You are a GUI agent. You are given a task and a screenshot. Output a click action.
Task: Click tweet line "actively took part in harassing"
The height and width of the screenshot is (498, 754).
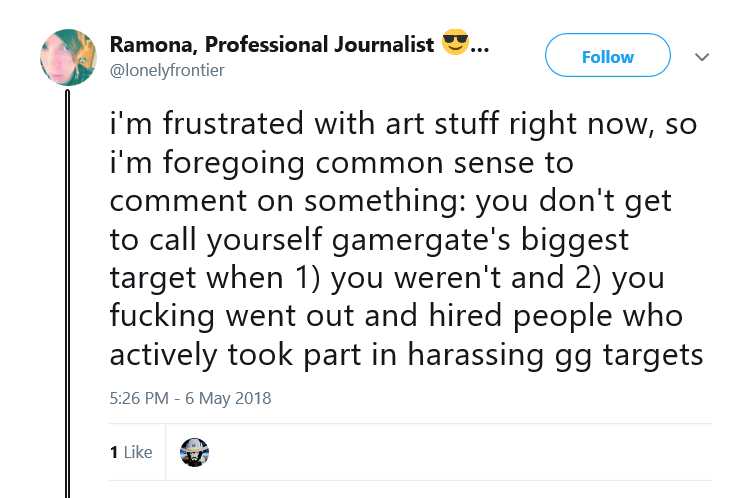pos(406,356)
